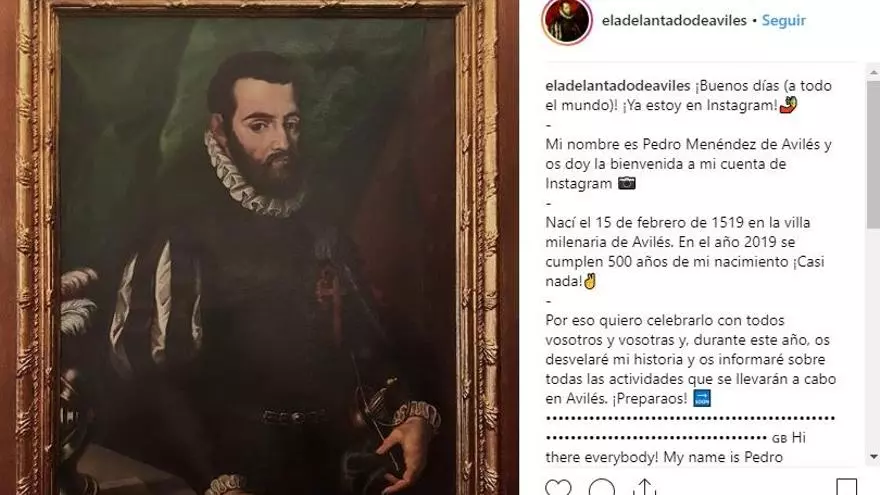Open eladelantadodeaviles username link in header

tap(674, 21)
